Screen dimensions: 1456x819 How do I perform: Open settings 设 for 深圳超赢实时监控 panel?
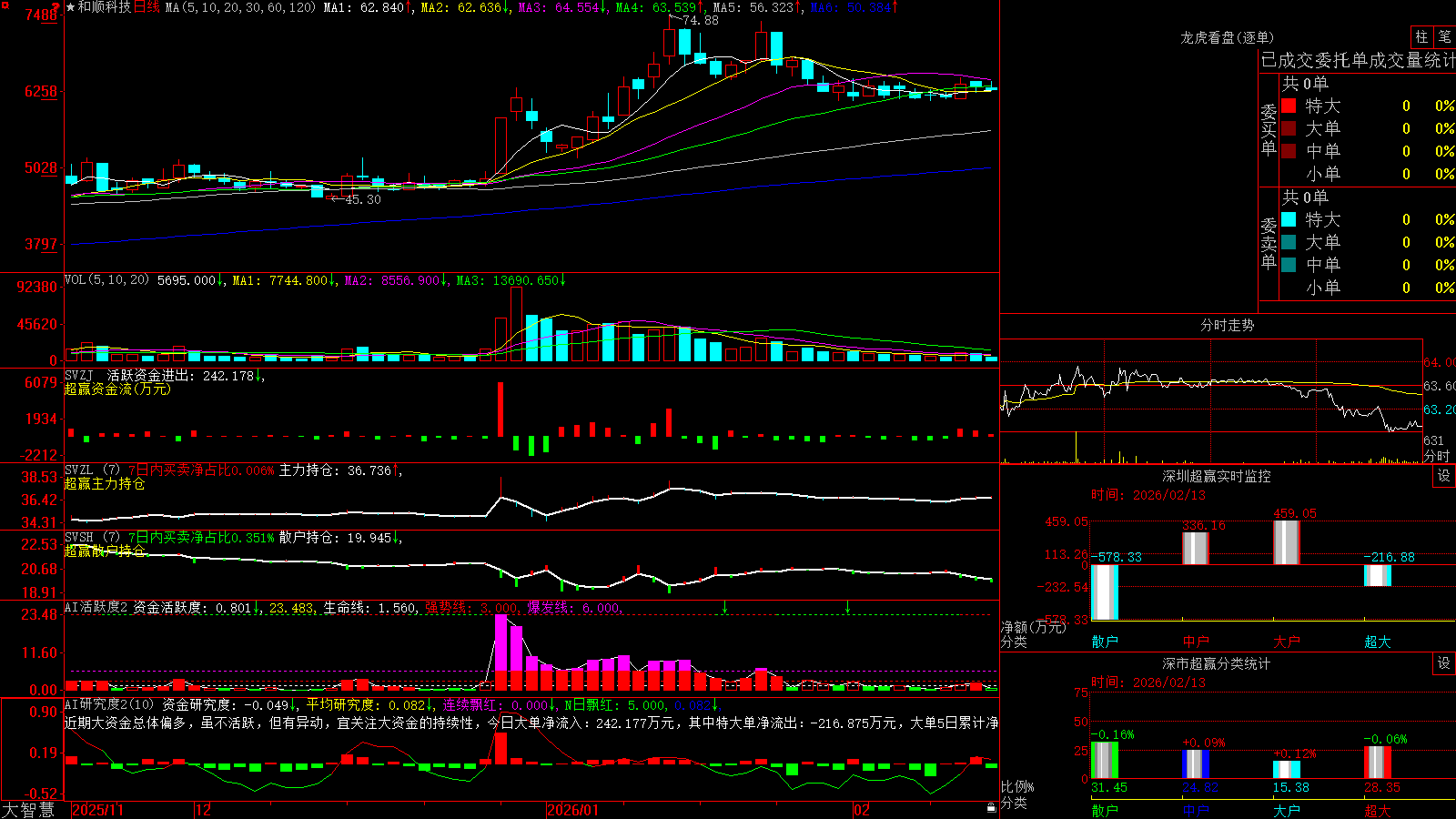tap(1444, 476)
